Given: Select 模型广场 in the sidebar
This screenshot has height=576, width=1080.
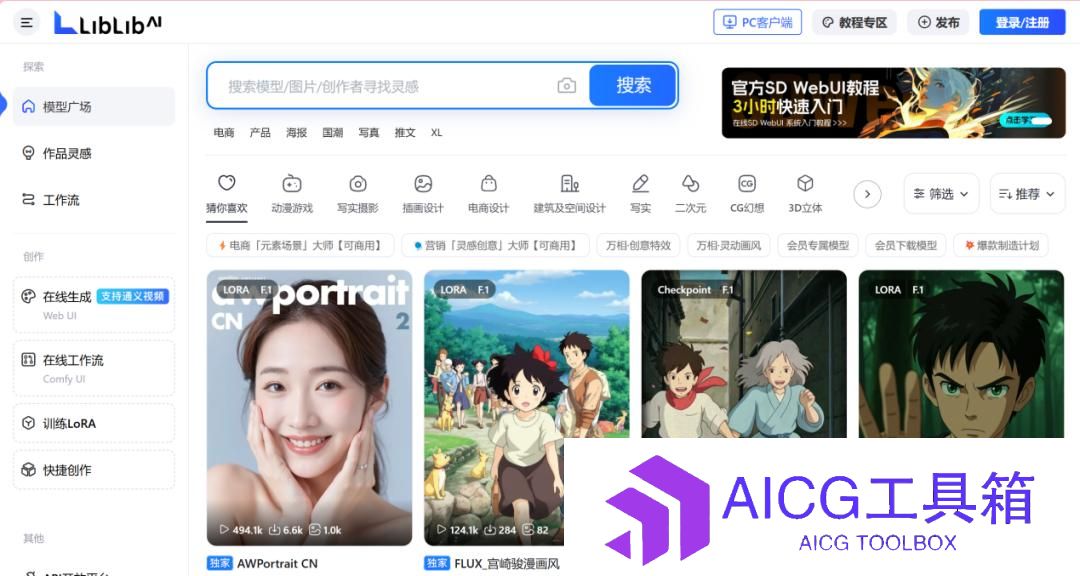Looking at the screenshot, I should point(94,107).
